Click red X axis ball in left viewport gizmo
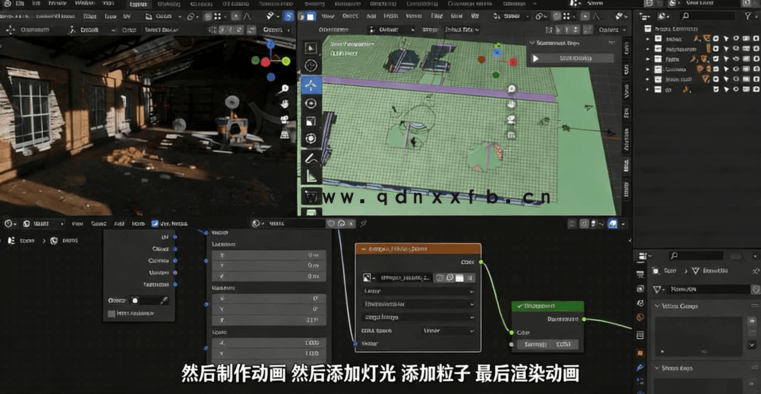The height and width of the screenshot is (394, 761). (x=265, y=62)
